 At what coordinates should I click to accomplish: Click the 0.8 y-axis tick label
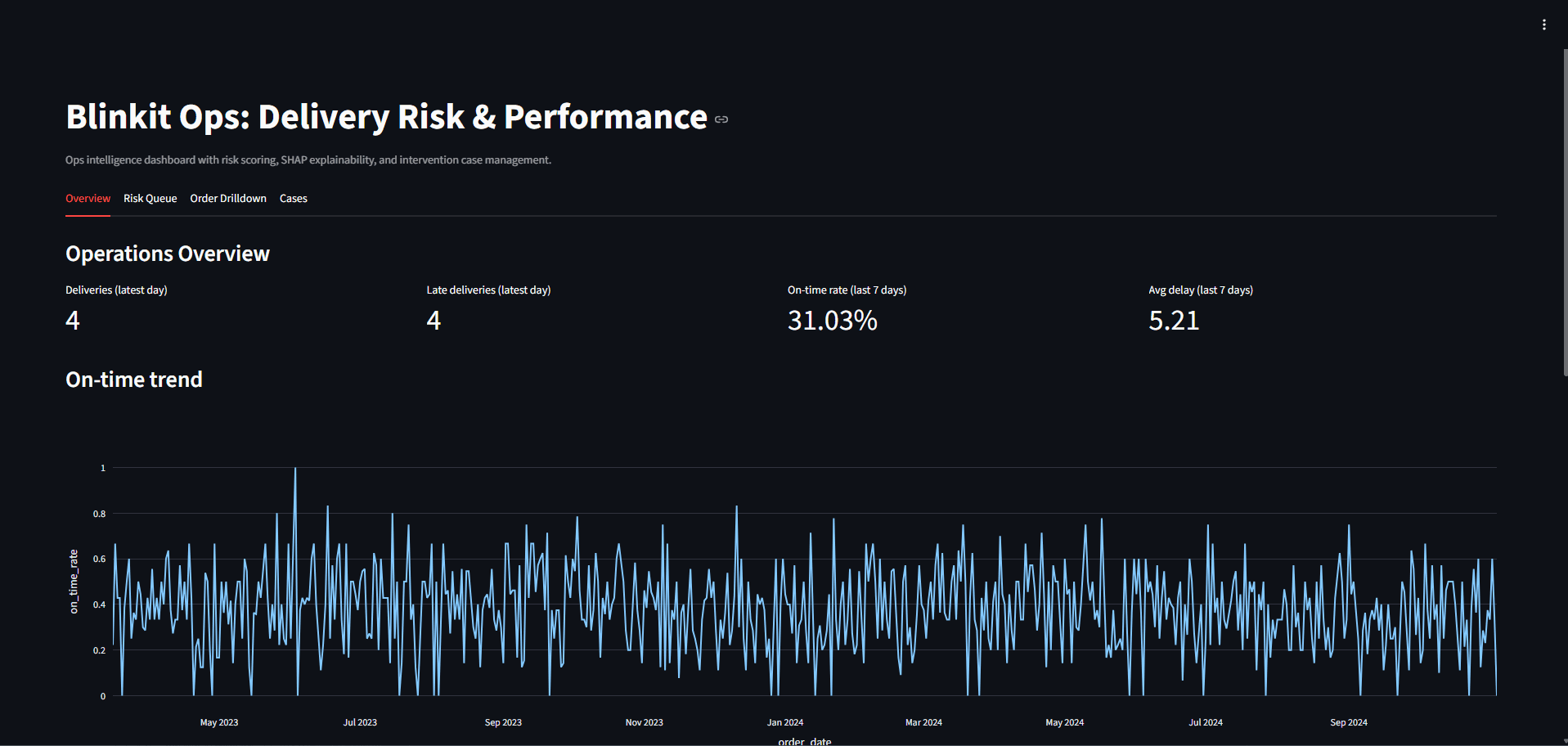[x=99, y=514]
